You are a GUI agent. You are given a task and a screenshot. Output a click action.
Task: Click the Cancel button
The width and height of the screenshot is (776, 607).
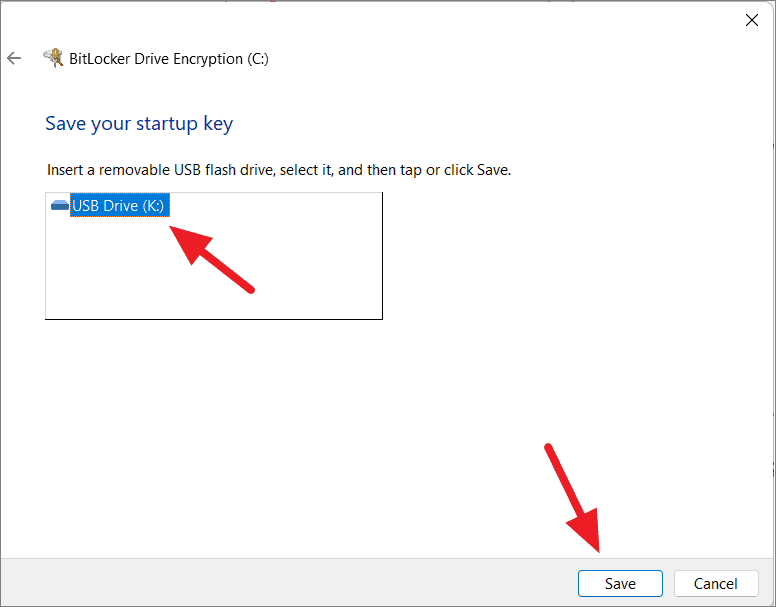tap(716, 584)
